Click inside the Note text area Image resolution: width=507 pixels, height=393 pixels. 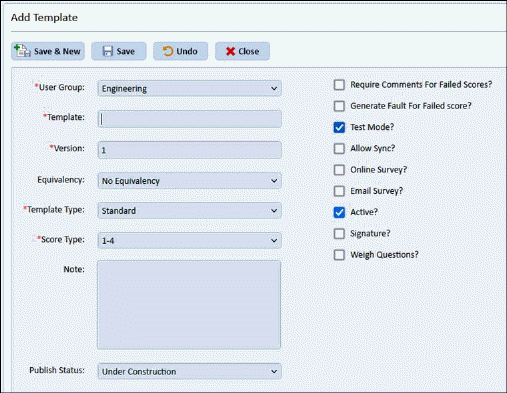coord(189,305)
